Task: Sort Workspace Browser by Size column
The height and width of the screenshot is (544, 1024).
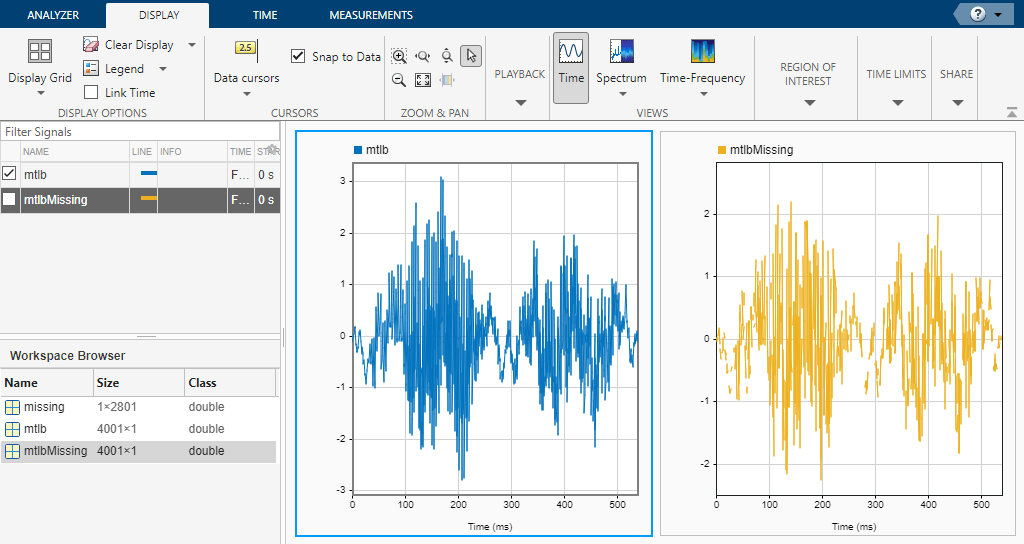Action: tap(138, 383)
